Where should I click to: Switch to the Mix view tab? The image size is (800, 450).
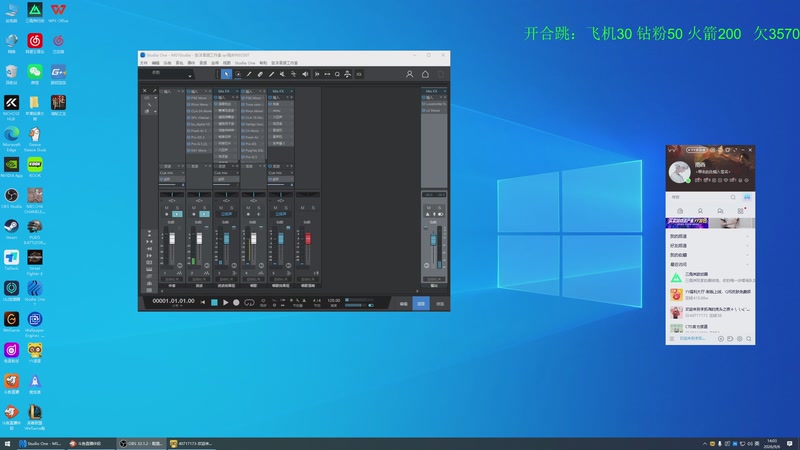[x=421, y=304]
